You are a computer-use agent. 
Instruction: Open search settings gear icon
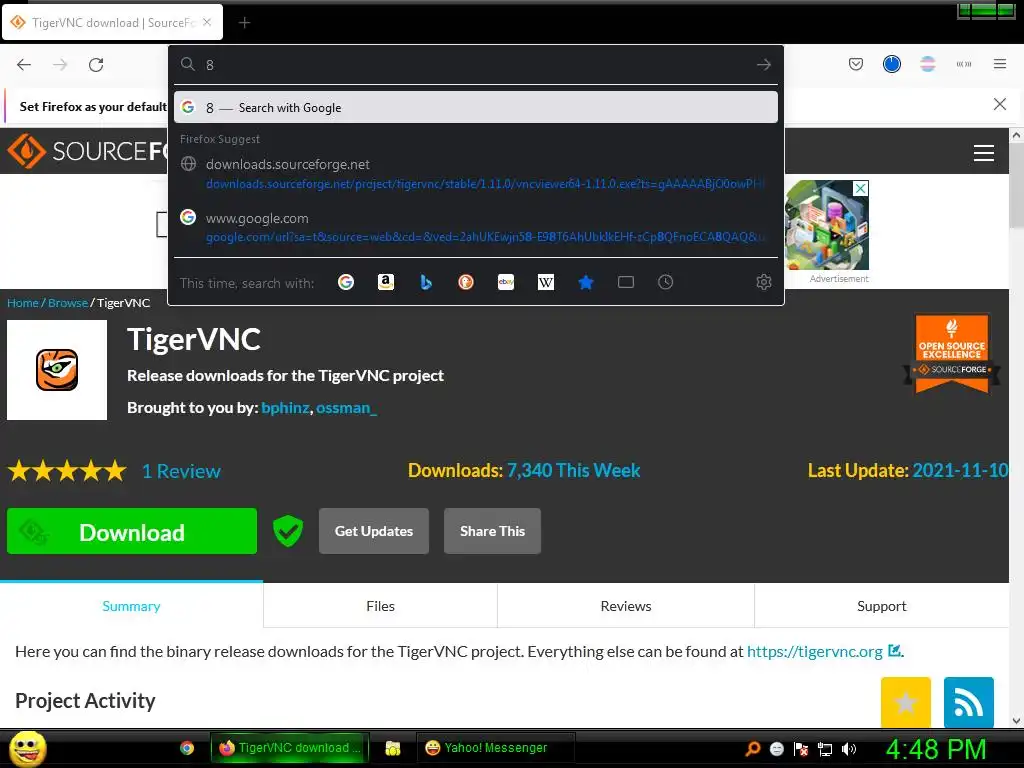point(763,282)
